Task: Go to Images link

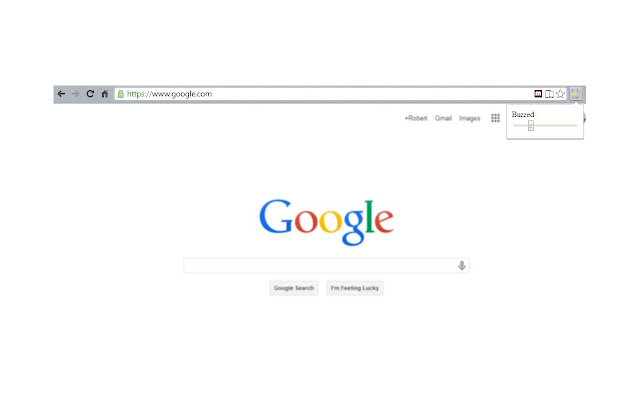Action: pyautogui.click(x=469, y=118)
